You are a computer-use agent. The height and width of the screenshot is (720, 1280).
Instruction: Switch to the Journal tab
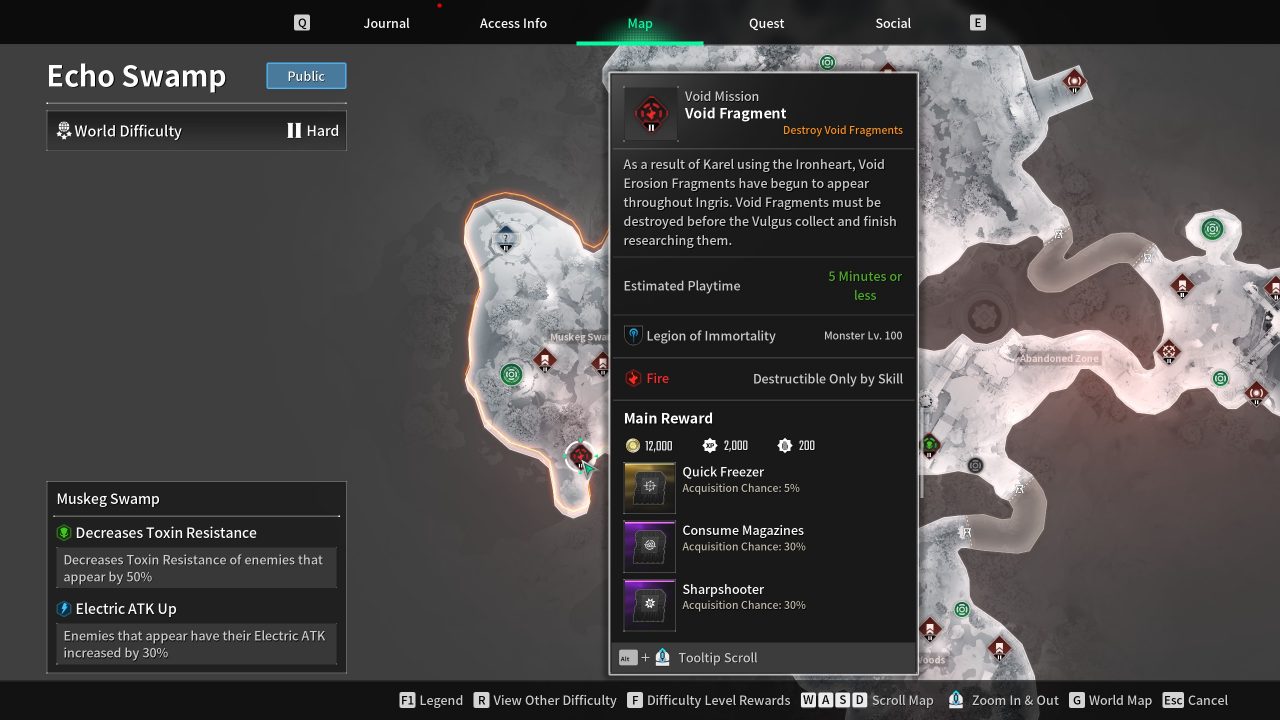point(386,22)
